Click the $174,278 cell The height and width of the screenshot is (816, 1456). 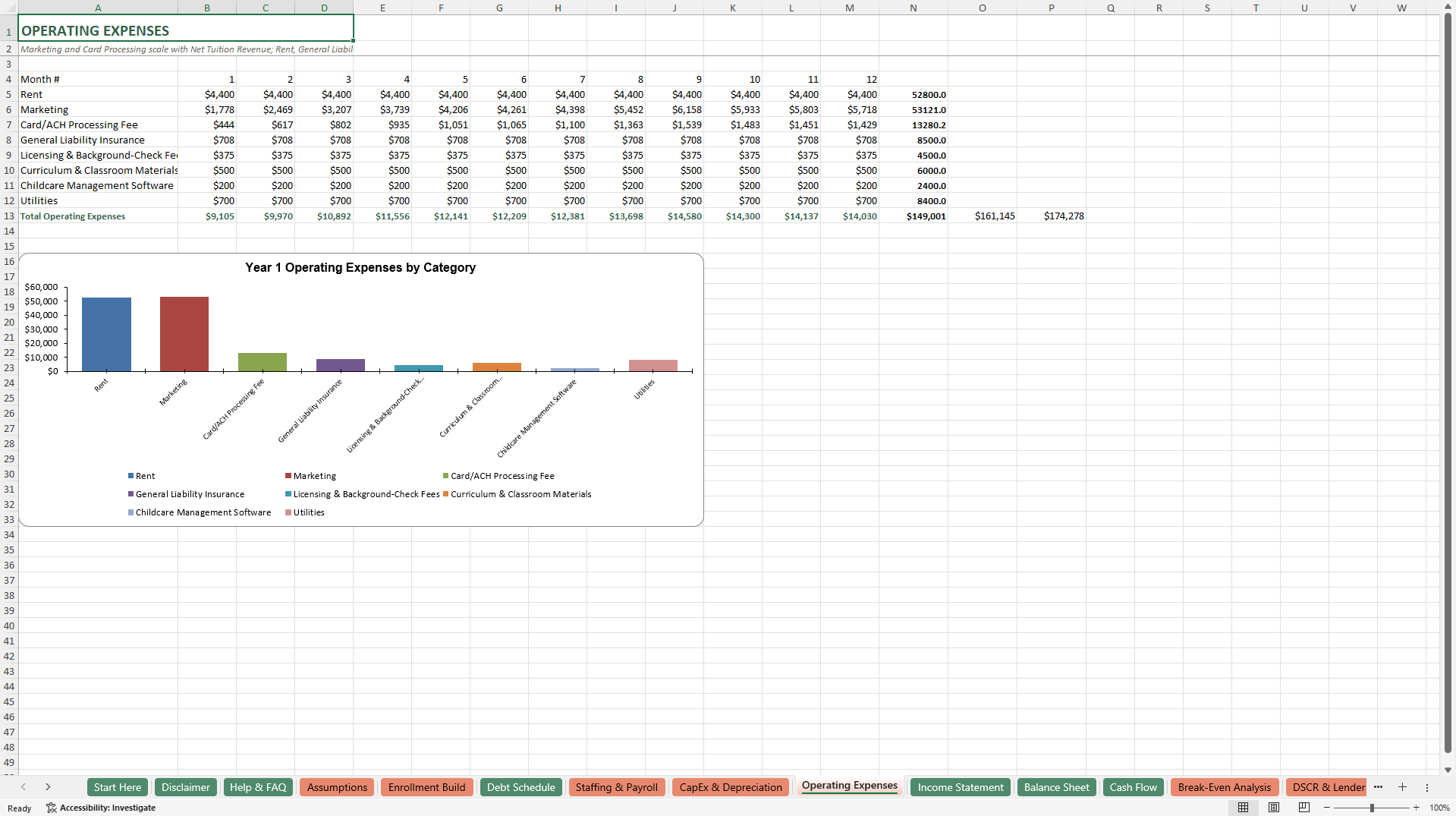[x=1052, y=216]
